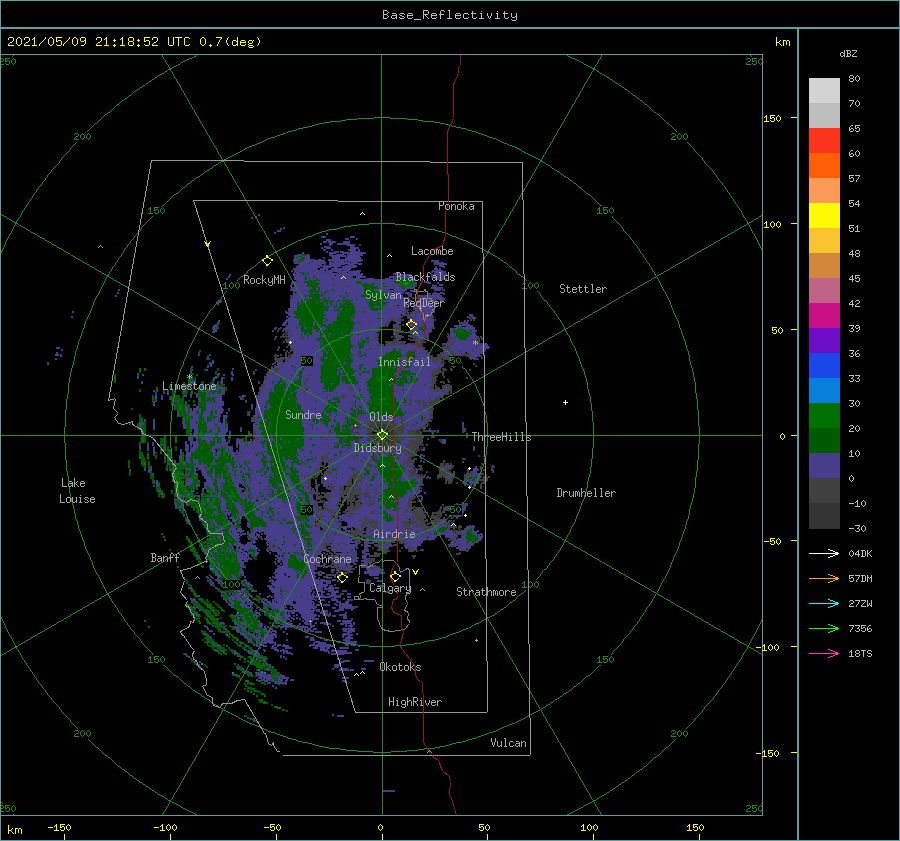This screenshot has height=841, width=900.
Task: Select the blue 36 dBZ swatch
Action: click(824, 366)
